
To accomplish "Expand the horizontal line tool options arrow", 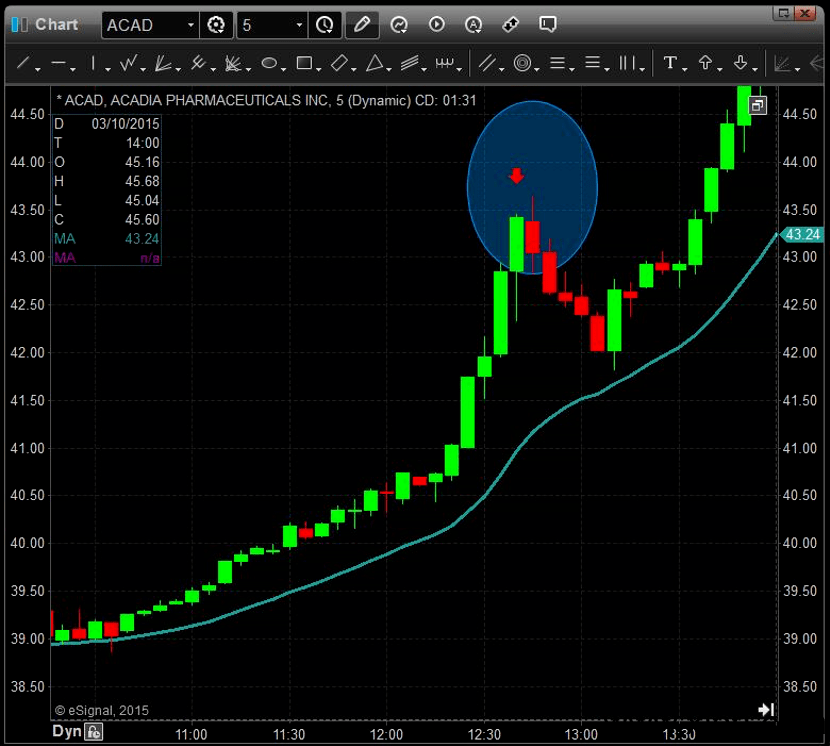I will click(73, 69).
